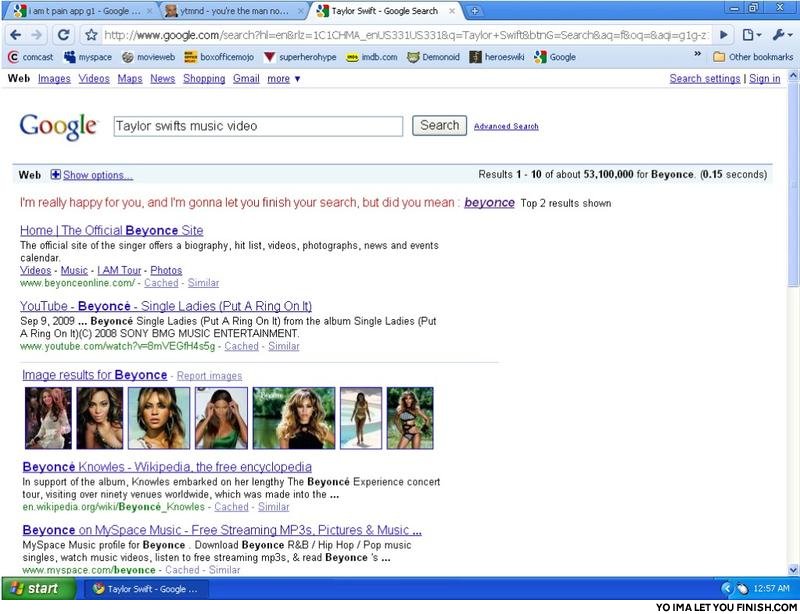Image resolution: width=800 pixels, height=614 pixels.
Task: Focus the Google search text box
Action: pos(258,126)
